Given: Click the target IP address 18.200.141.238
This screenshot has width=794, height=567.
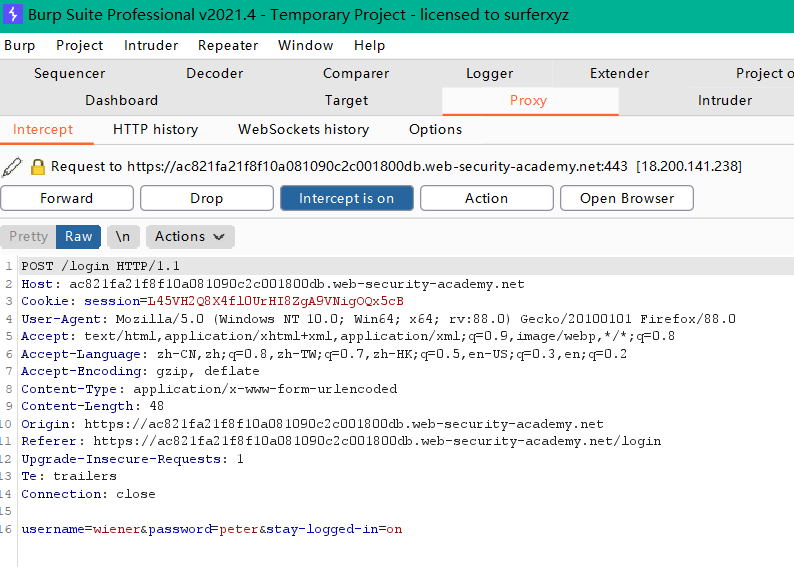Looking at the screenshot, I should 689,167.
